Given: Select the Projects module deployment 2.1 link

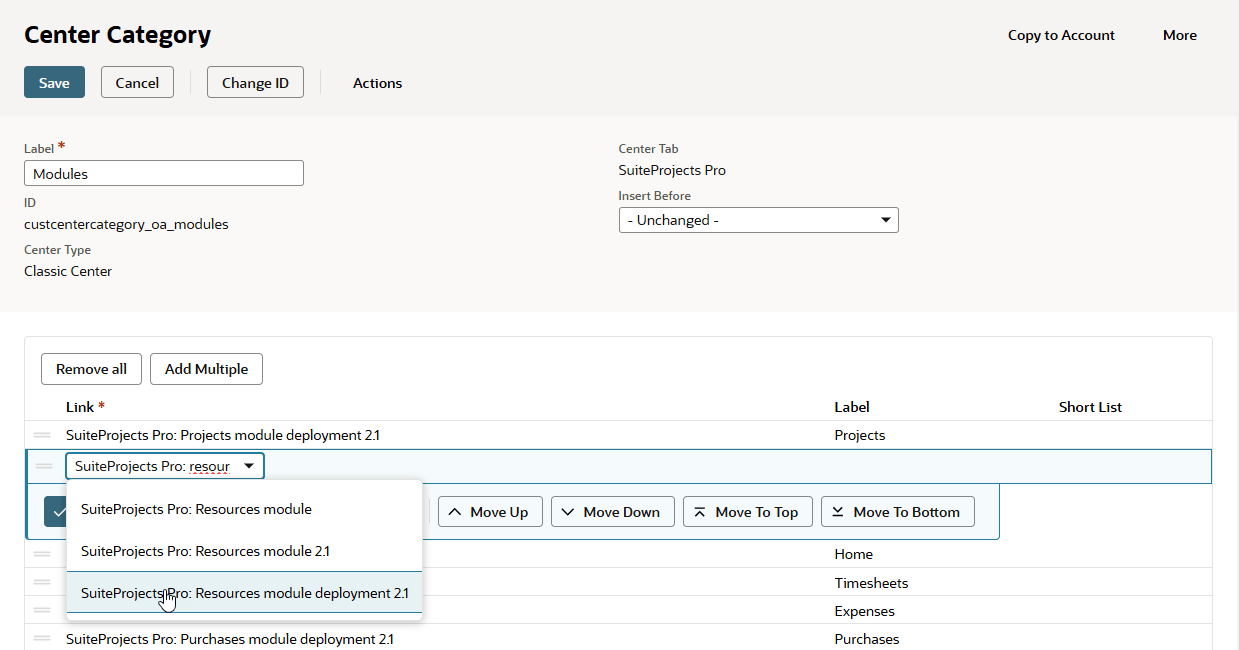Looking at the screenshot, I should [223, 435].
